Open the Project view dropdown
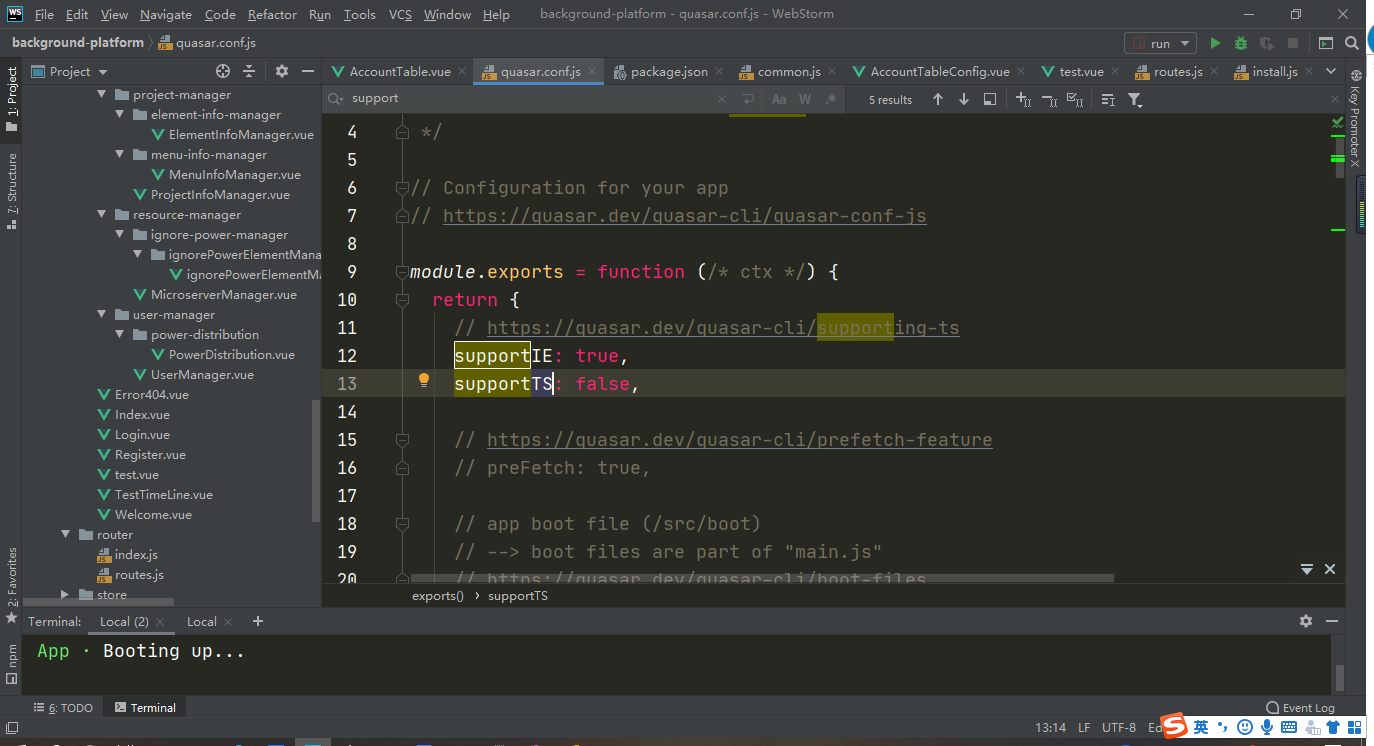 70,71
